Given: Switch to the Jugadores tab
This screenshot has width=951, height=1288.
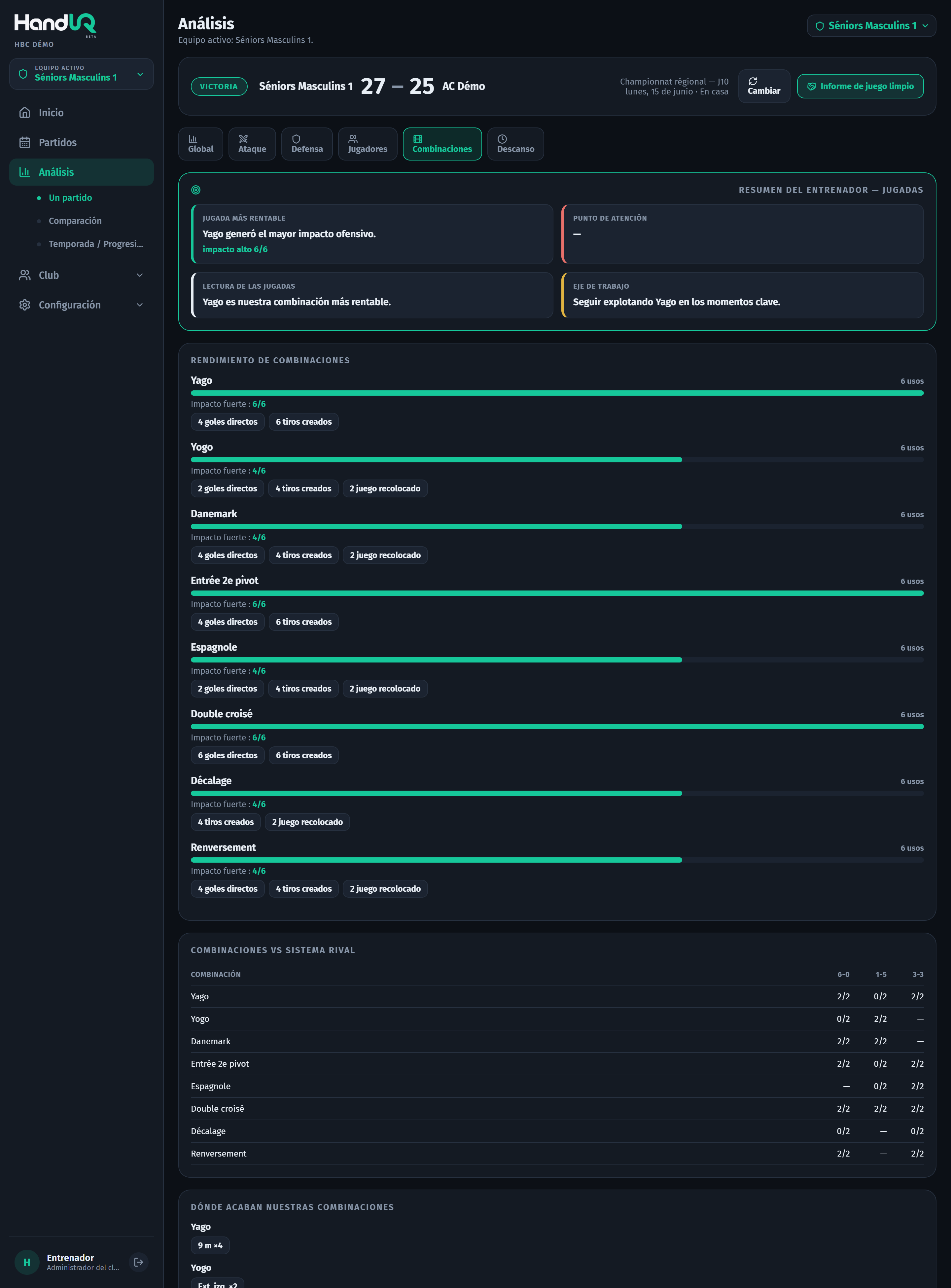Looking at the screenshot, I should (x=367, y=144).
